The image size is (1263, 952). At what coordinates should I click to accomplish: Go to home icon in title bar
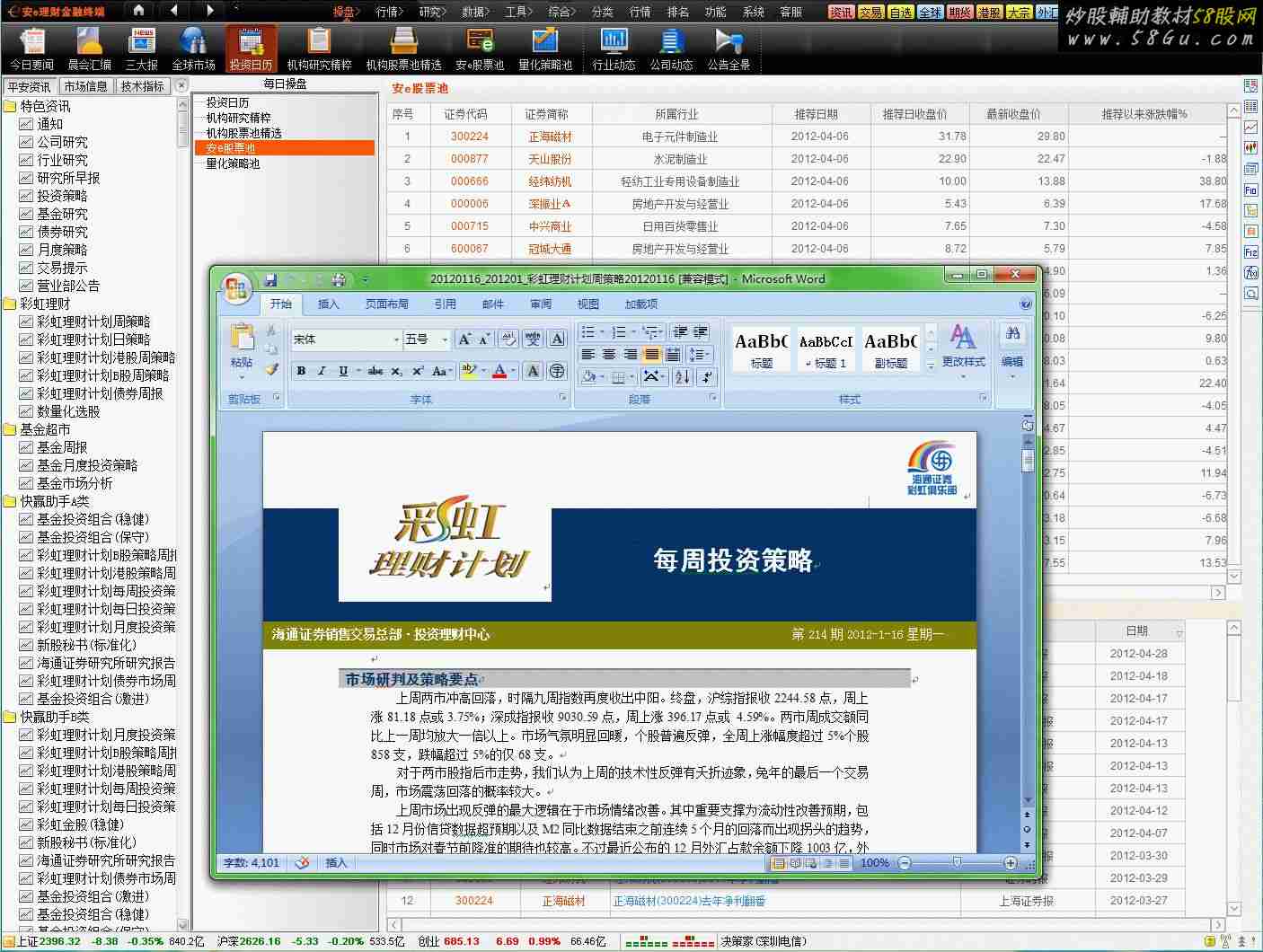point(138,11)
